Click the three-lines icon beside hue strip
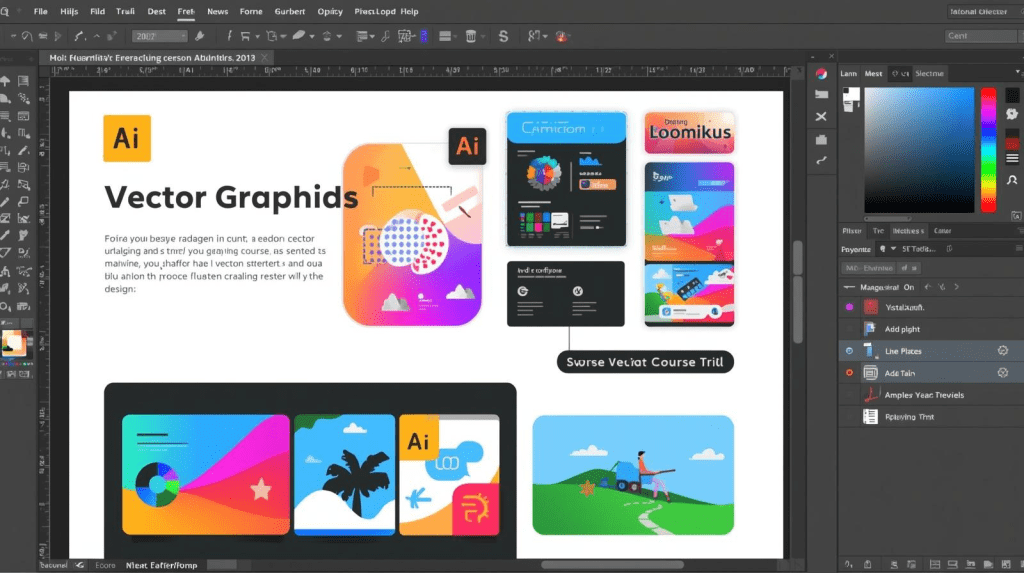 click(x=1012, y=158)
